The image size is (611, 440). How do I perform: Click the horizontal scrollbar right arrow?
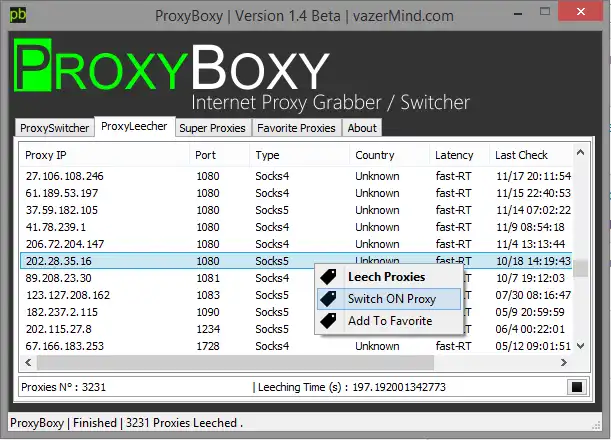564,362
